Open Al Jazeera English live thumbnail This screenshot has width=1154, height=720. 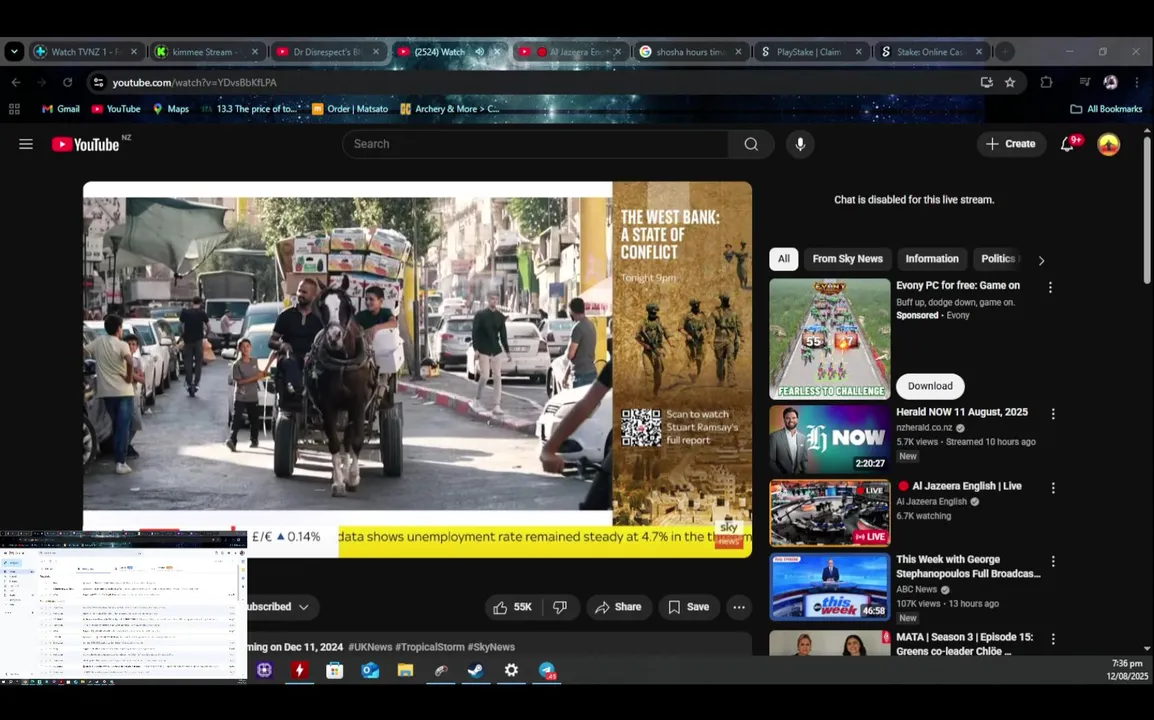829,513
